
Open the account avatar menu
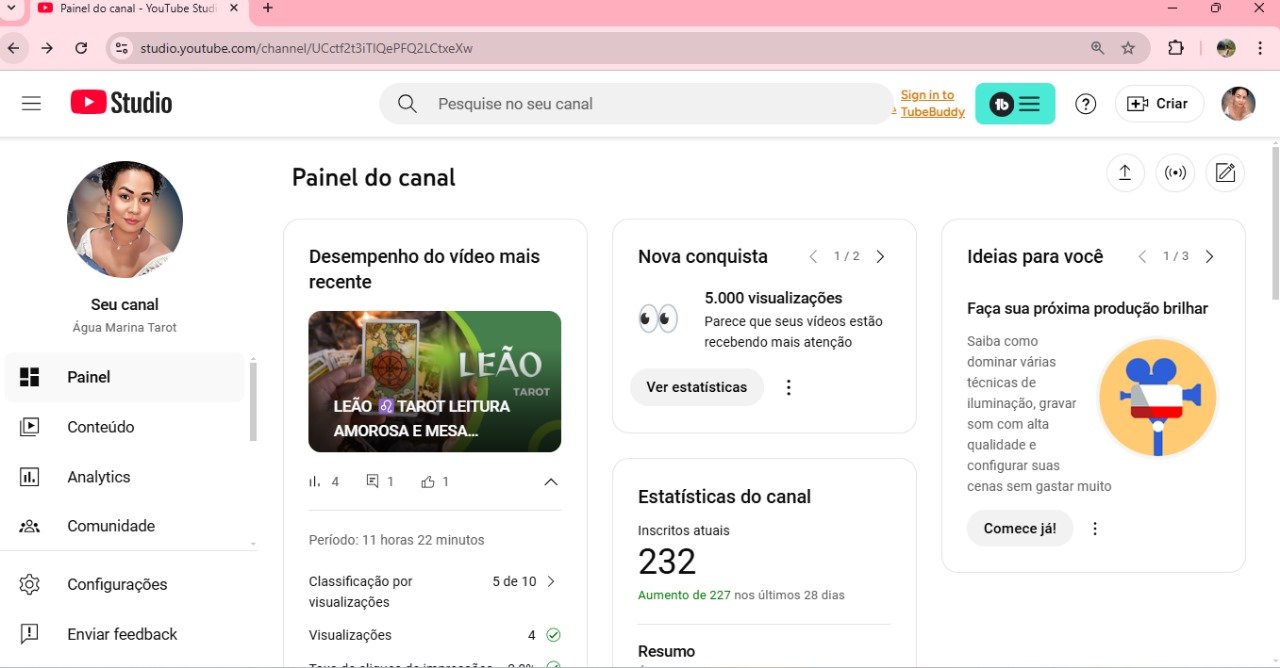1238,103
